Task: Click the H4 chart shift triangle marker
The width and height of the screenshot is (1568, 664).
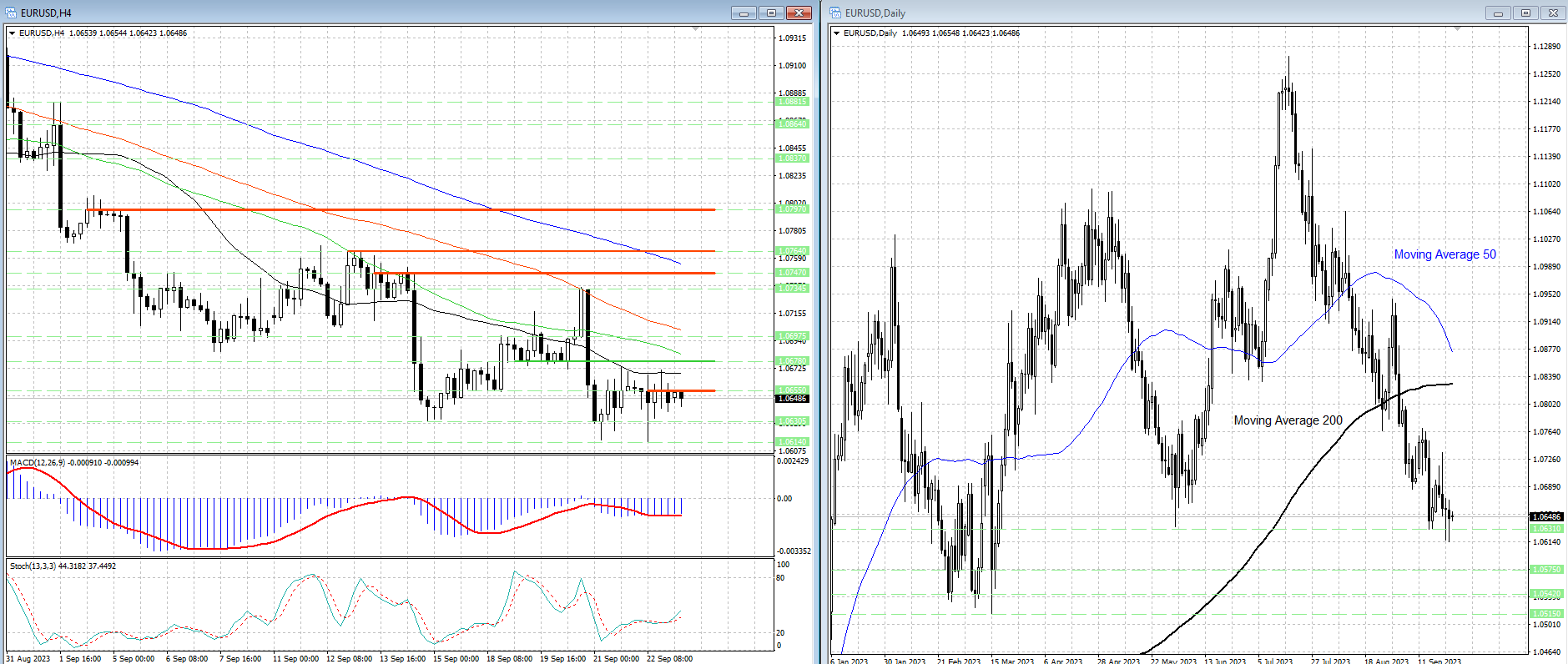Action: point(696,29)
